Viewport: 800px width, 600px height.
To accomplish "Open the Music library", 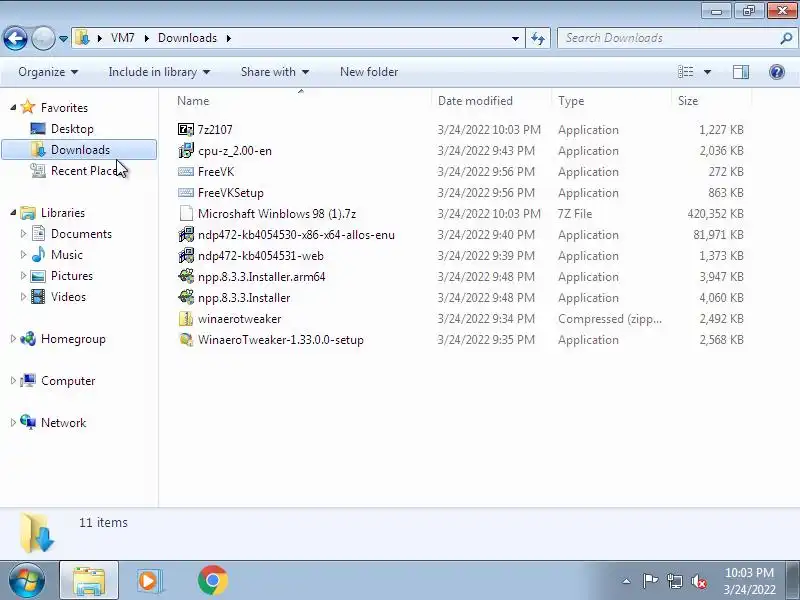I will (x=66, y=255).
